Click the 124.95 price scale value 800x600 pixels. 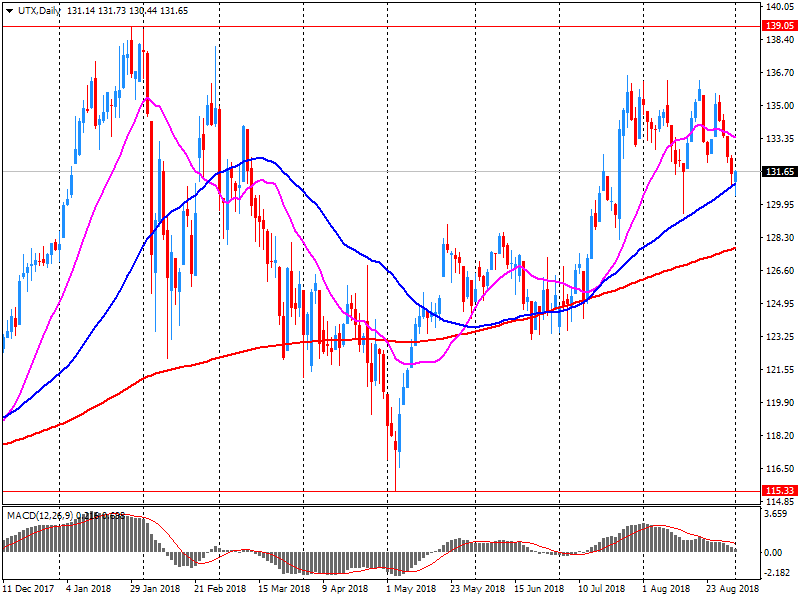point(780,304)
